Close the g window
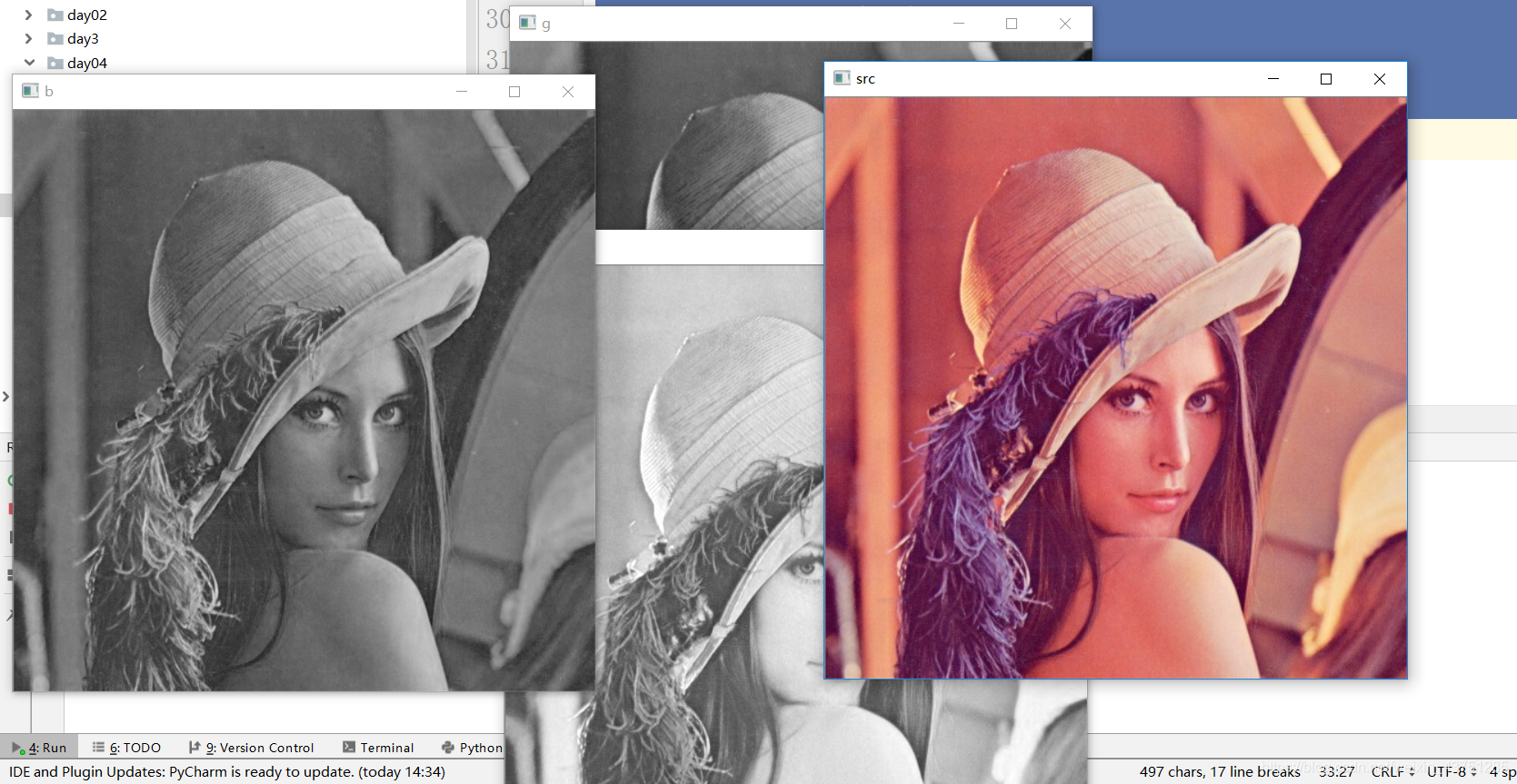 (x=1065, y=24)
